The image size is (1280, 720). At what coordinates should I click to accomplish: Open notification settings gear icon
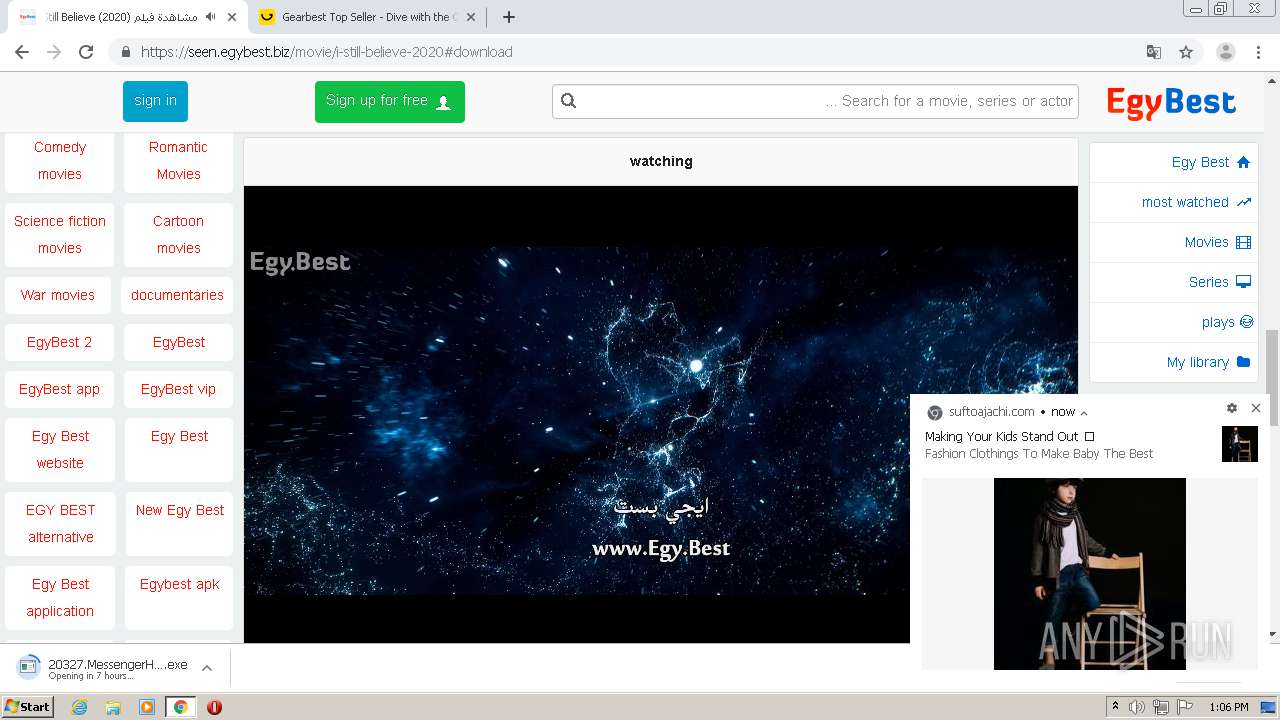[1232, 408]
